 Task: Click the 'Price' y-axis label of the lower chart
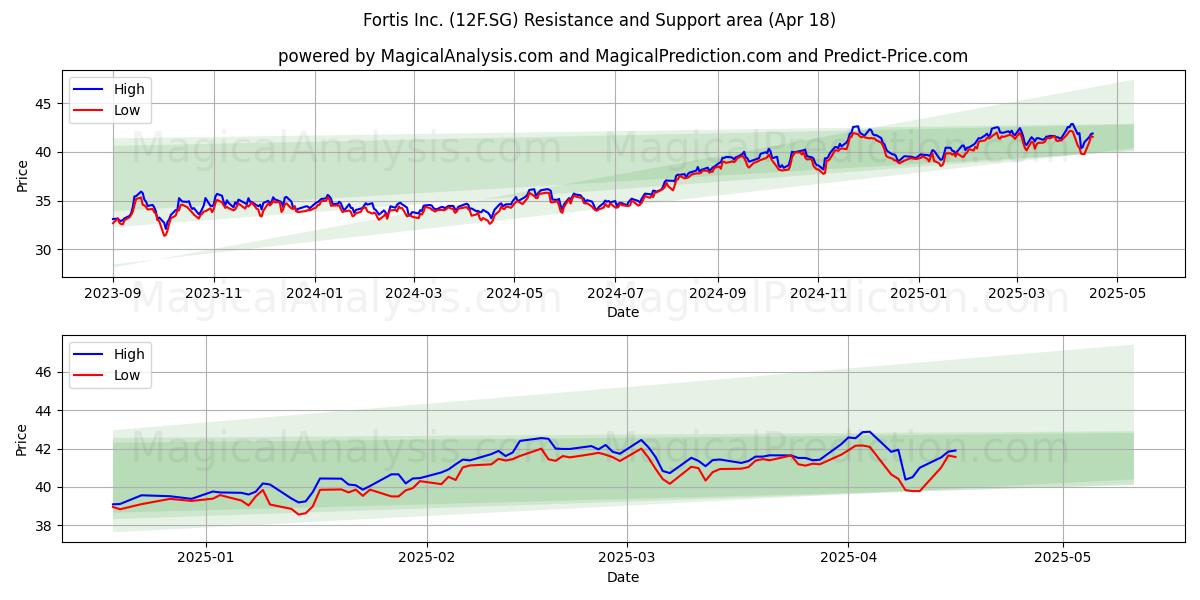coord(23,439)
